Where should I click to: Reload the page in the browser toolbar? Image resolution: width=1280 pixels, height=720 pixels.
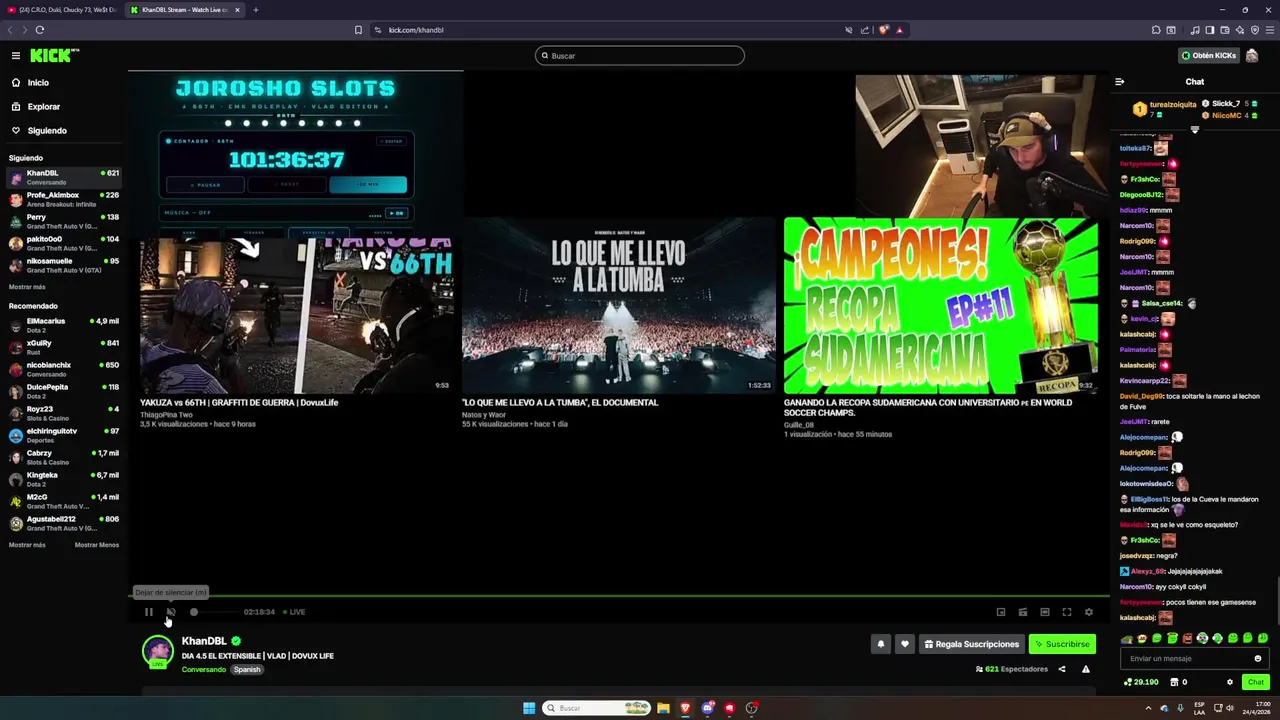tap(40, 30)
